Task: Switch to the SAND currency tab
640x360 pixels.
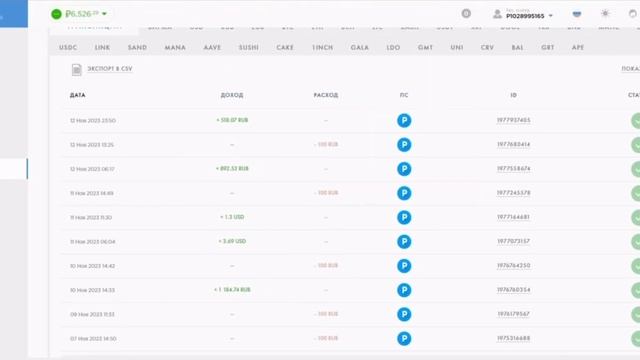Action: click(x=137, y=47)
